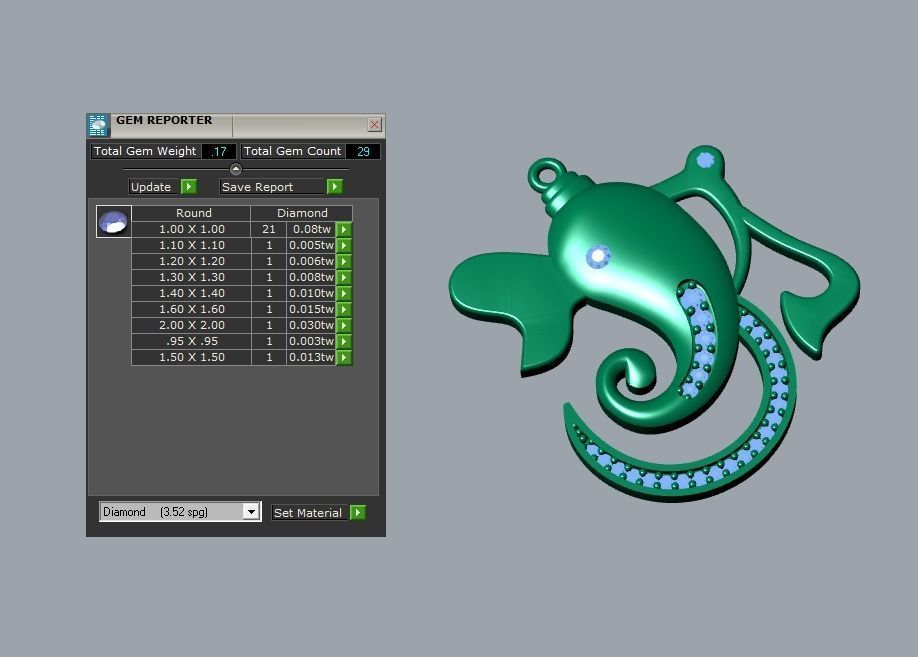Select the .95 X .95 size cell

point(191,341)
